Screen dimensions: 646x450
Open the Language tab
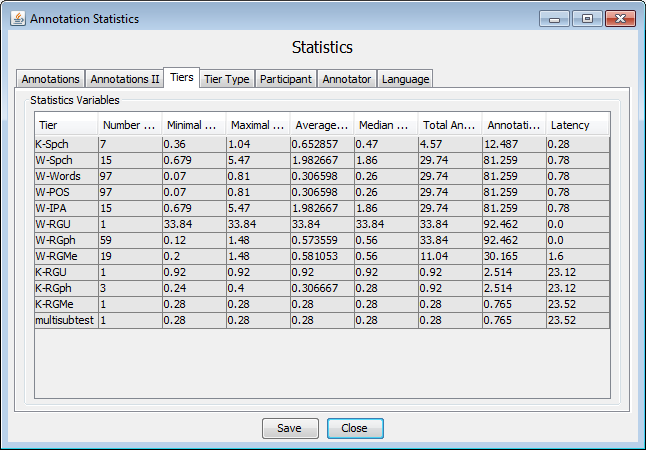(x=405, y=79)
